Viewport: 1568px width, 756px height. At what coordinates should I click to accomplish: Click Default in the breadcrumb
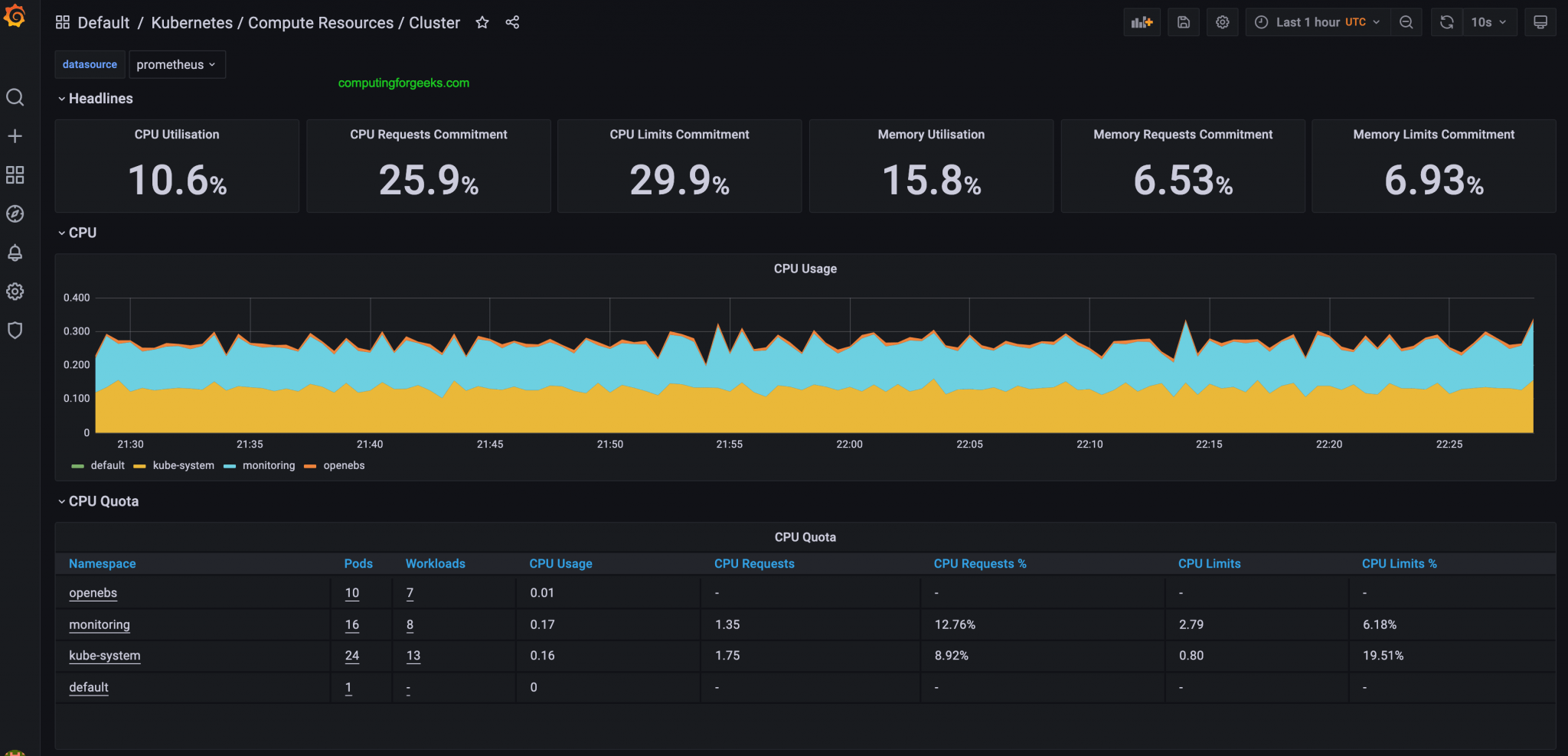tap(104, 22)
